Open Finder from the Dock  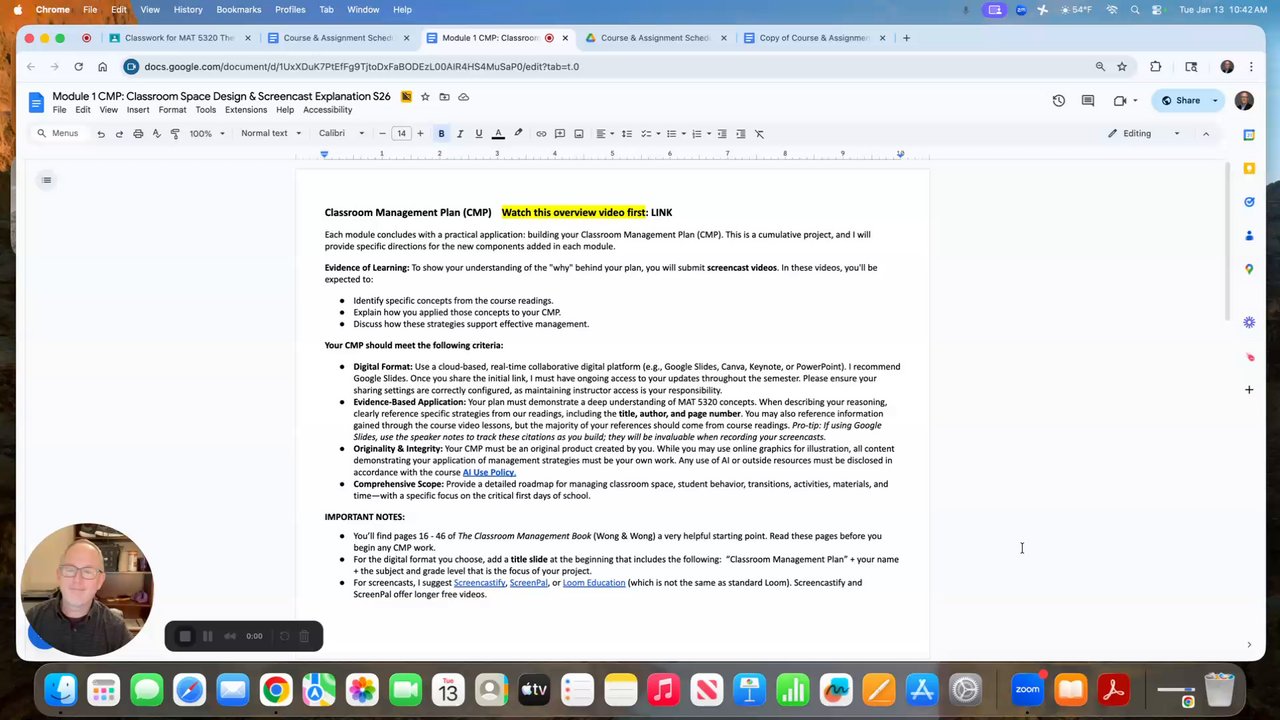click(x=61, y=689)
